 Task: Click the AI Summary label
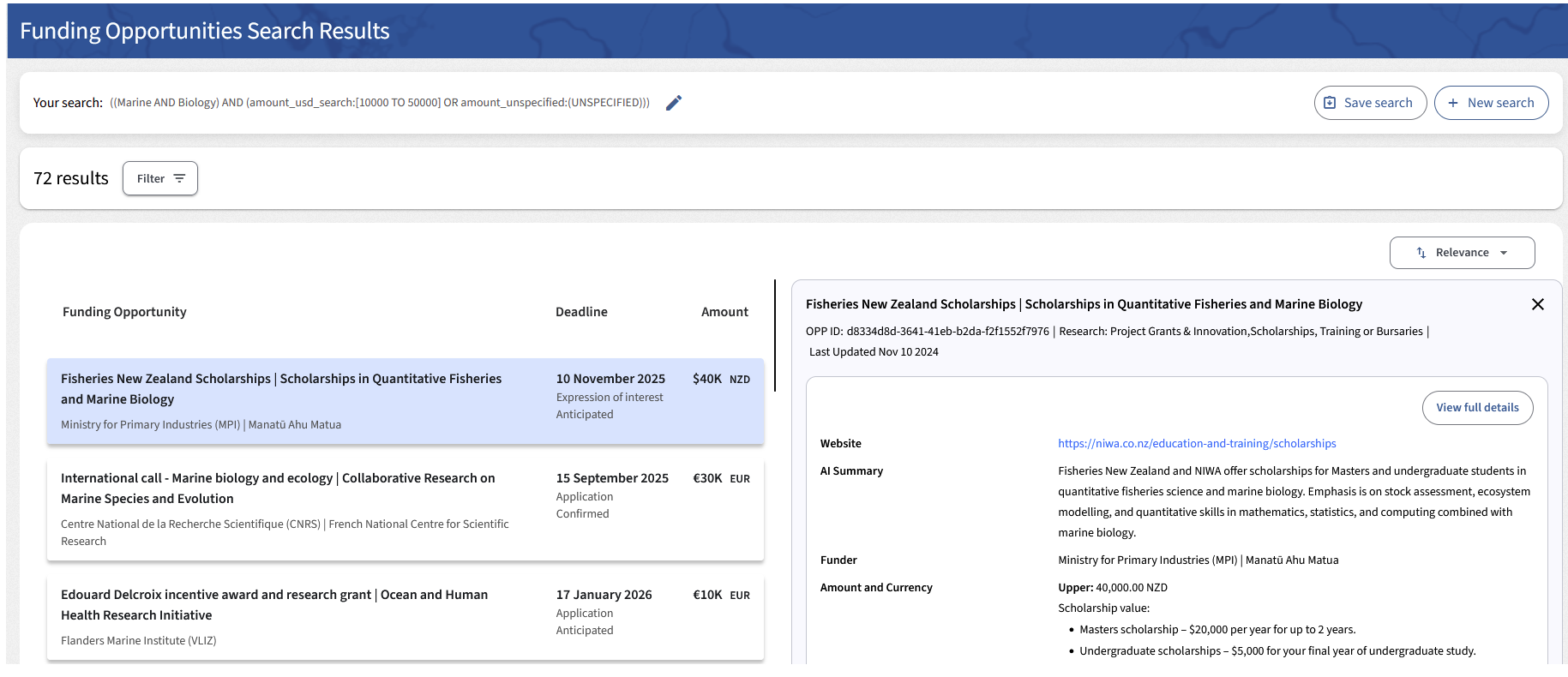(851, 471)
